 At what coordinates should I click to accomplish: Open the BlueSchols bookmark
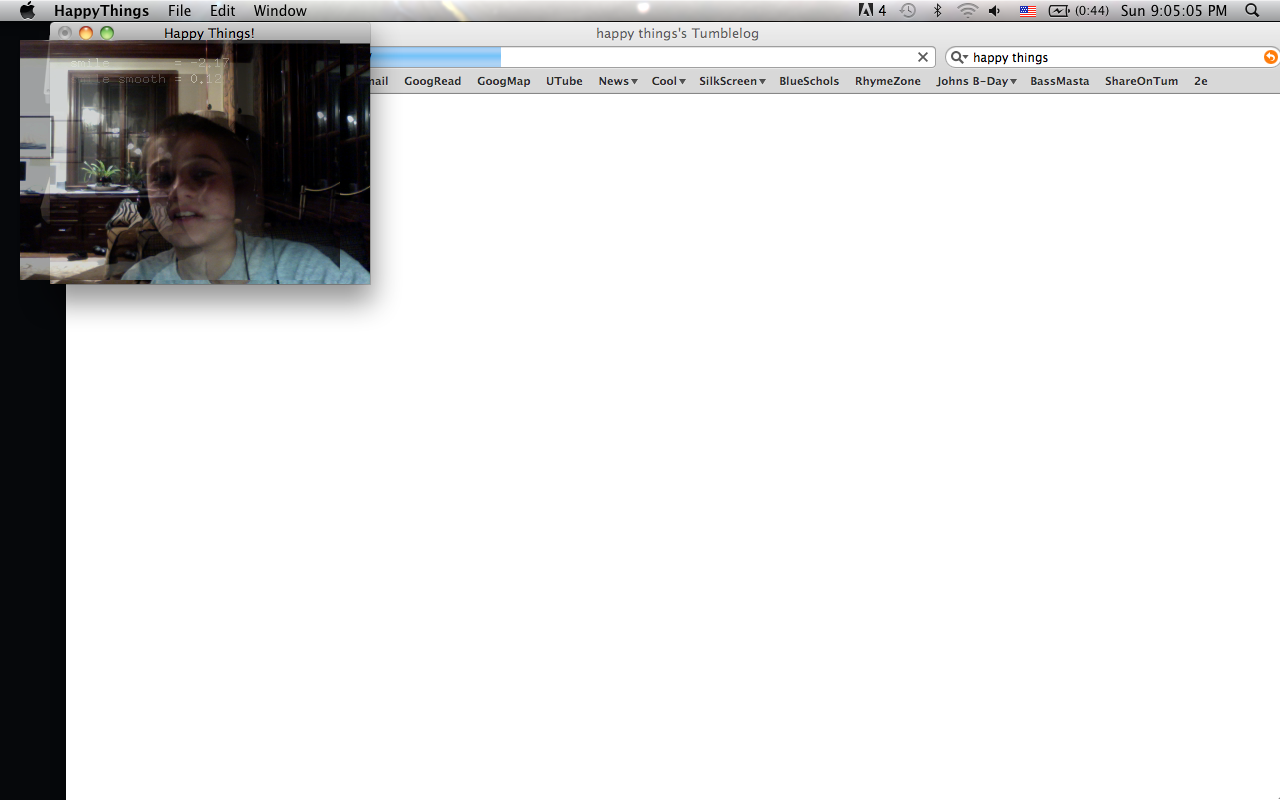809,81
